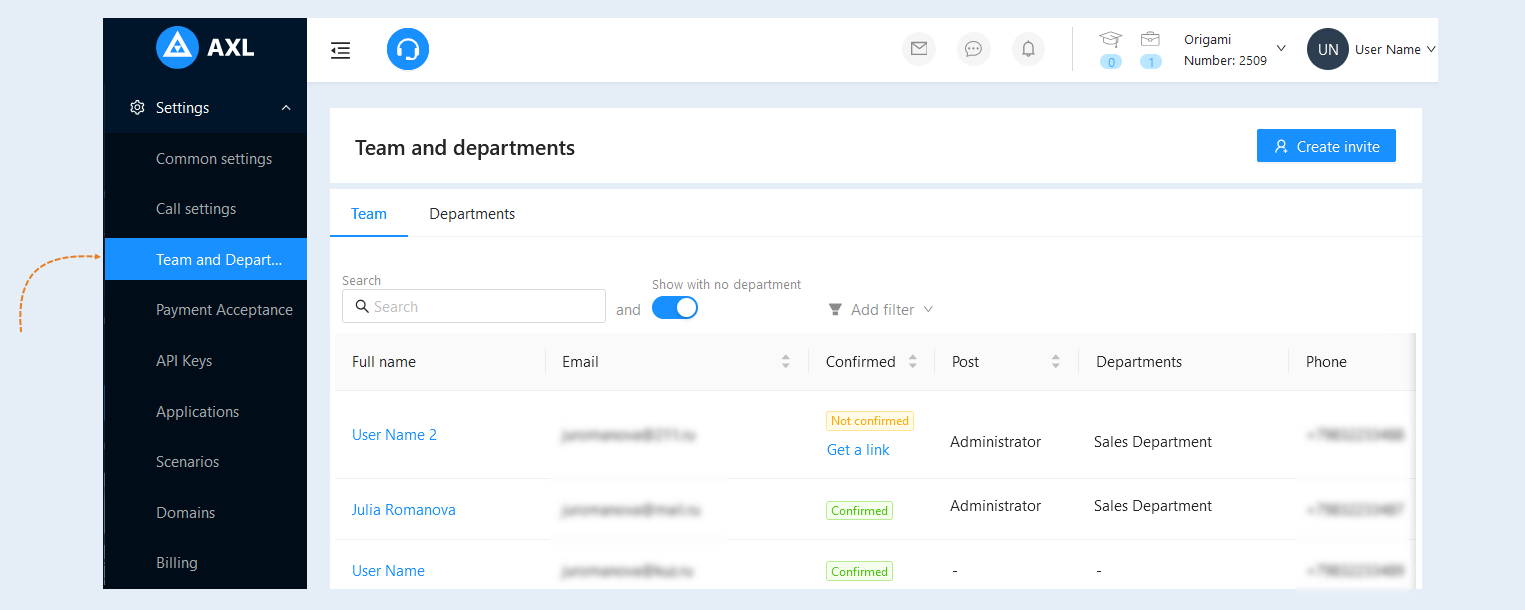Open the User Name row link
The width and height of the screenshot is (1525, 610).
388,571
